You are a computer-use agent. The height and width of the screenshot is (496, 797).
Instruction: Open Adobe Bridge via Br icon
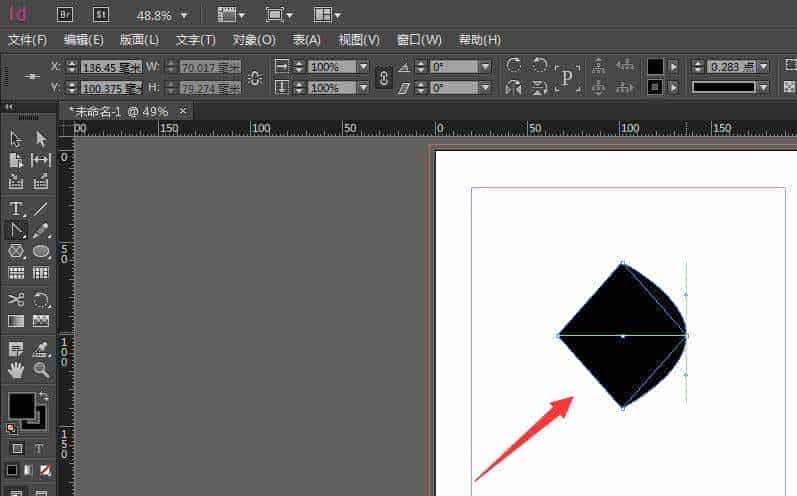coord(65,14)
